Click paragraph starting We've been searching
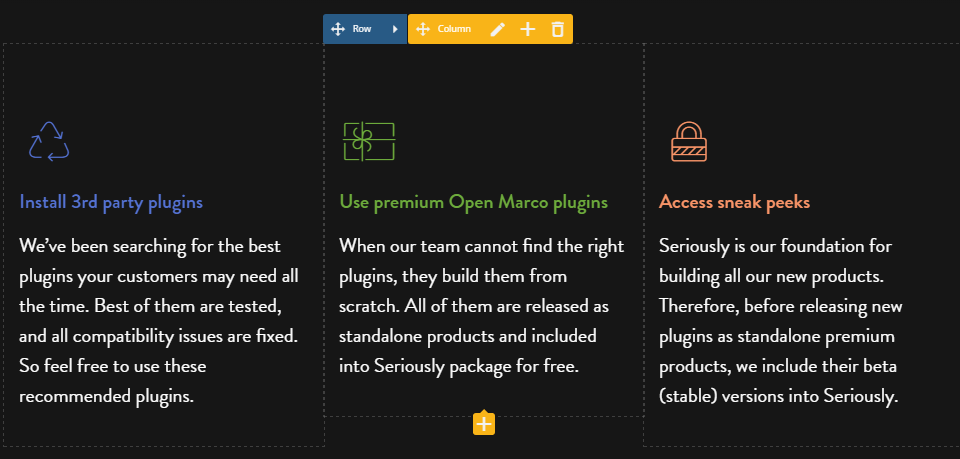Viewport: 960px width, 459px height. [159, 321]
